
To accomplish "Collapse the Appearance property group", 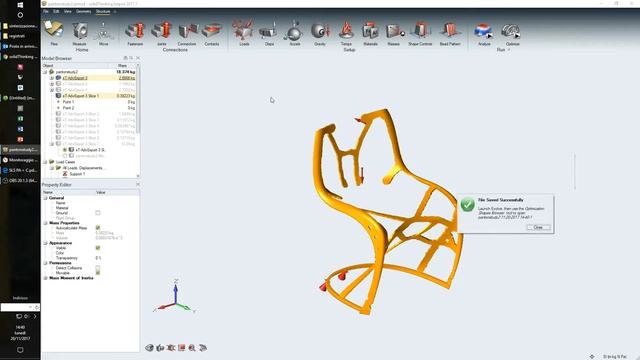I will coord(45,243).
